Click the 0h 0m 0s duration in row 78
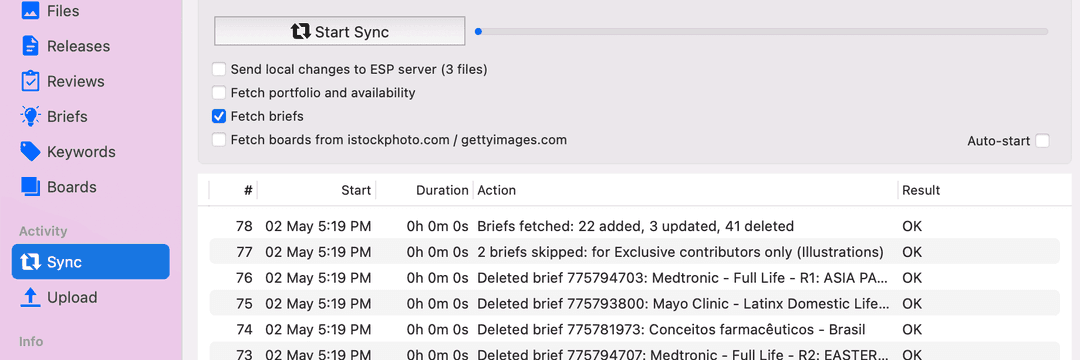 [x=437, y=226]
